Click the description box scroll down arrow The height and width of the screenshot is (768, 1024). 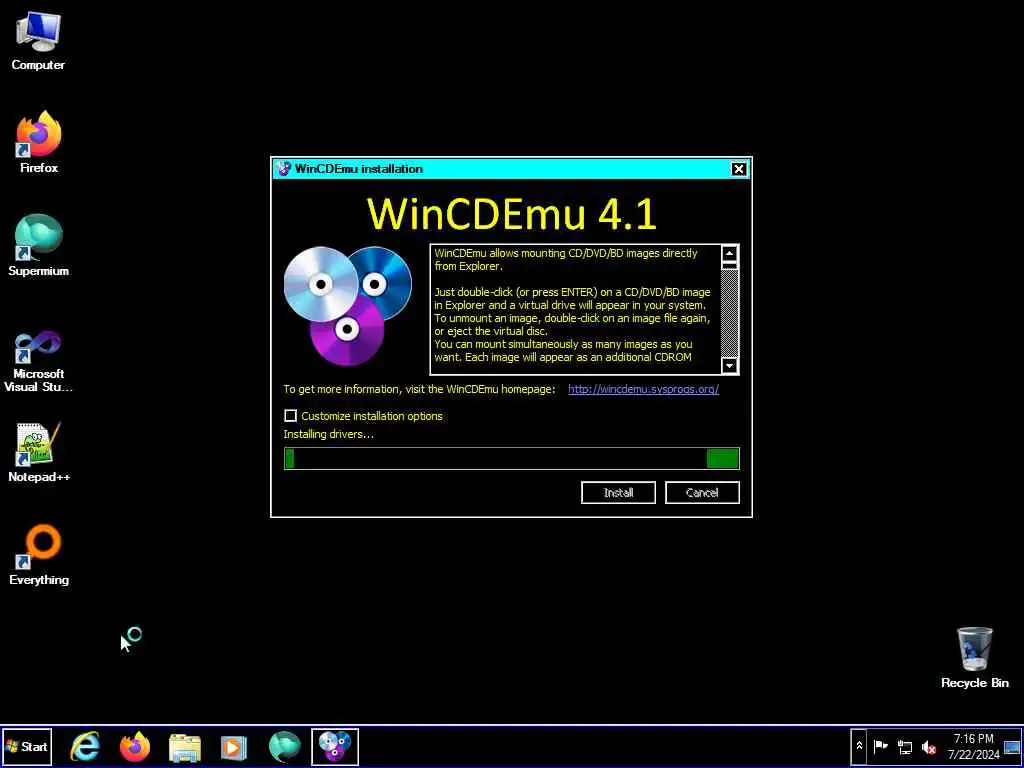pos(729,366)
